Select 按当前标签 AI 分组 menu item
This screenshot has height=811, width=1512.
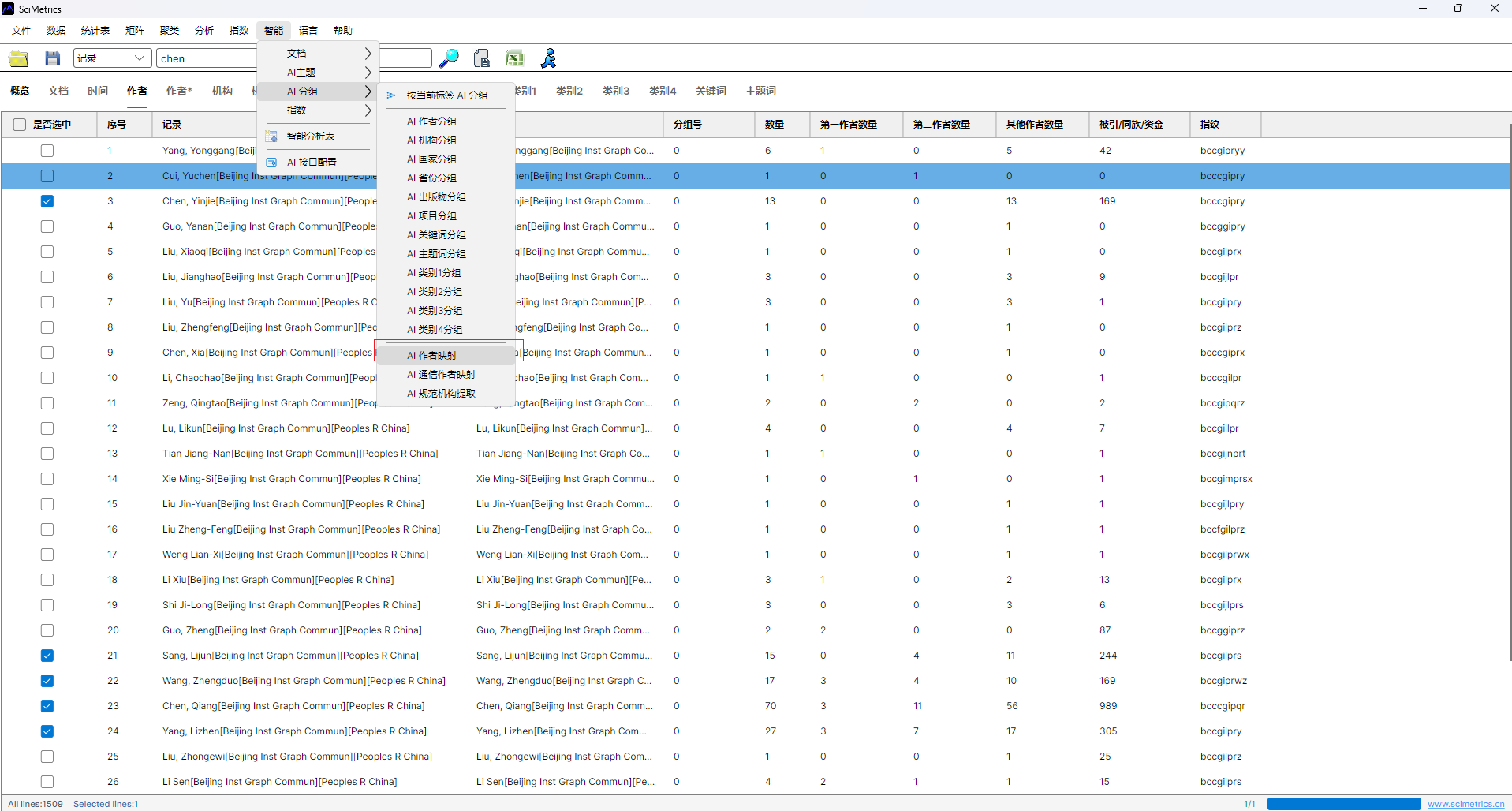(x=446, y=95)
